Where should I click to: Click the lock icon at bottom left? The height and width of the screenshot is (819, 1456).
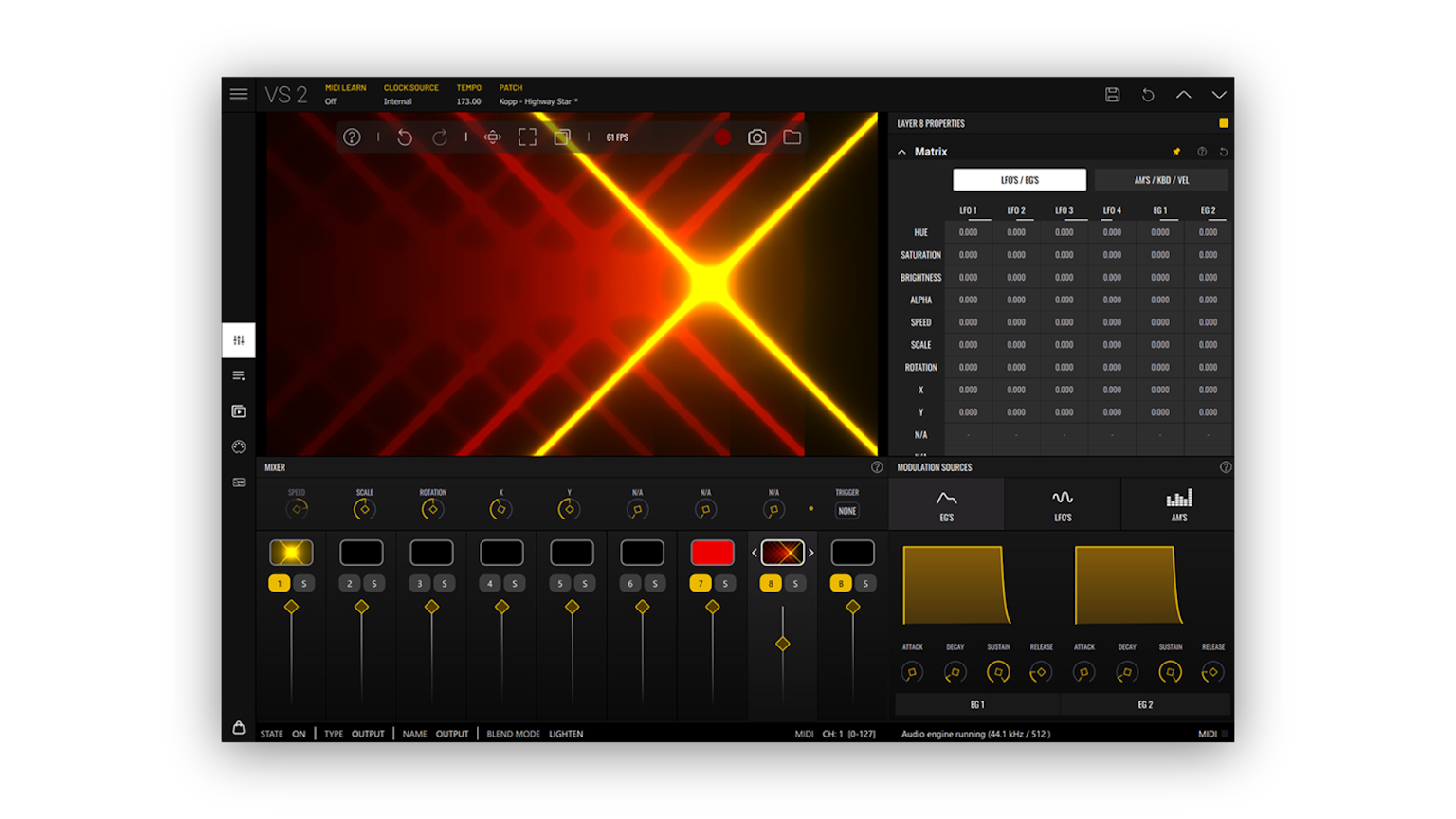click(239, 728)
